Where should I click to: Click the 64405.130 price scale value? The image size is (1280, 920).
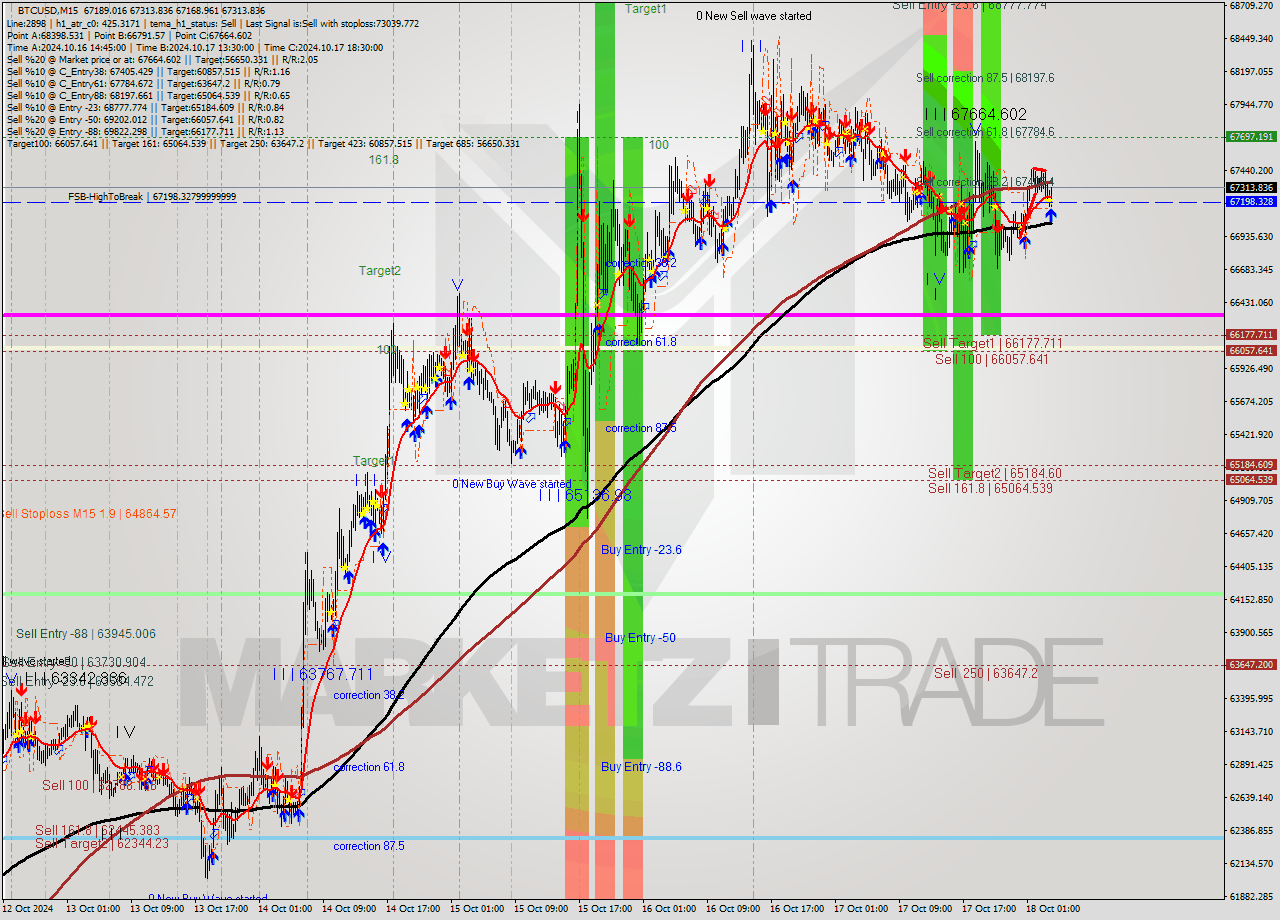point(1251,566)
